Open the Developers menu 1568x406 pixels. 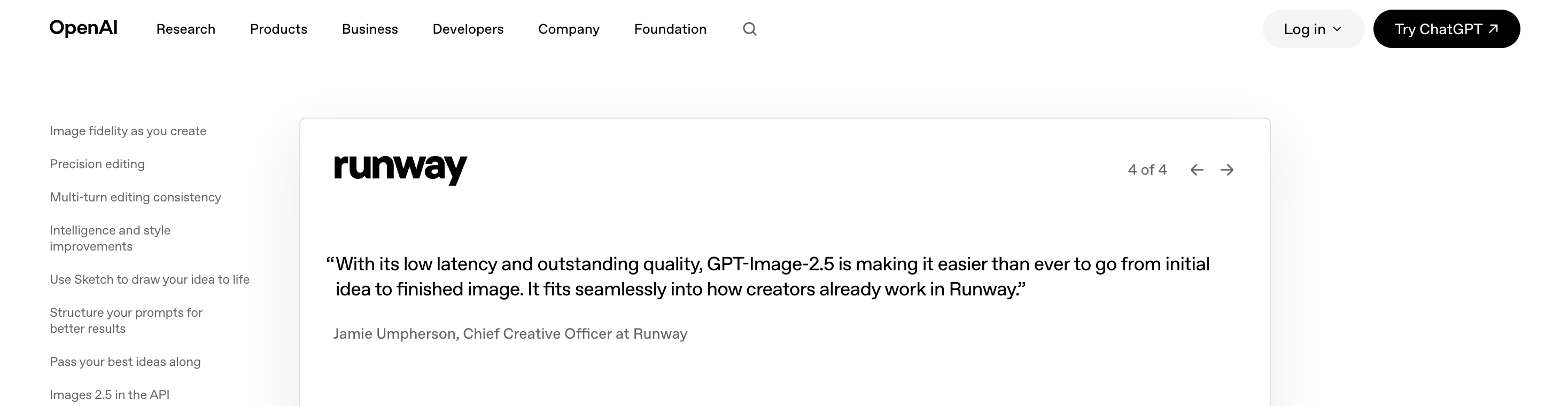[x=468, y=29]
